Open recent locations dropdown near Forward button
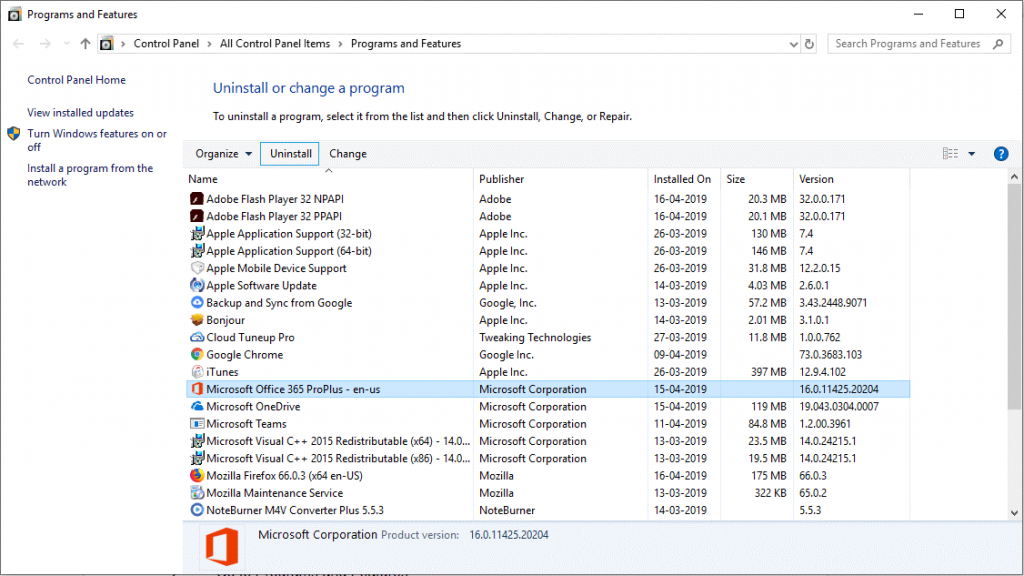 click(x=66, y=44)
